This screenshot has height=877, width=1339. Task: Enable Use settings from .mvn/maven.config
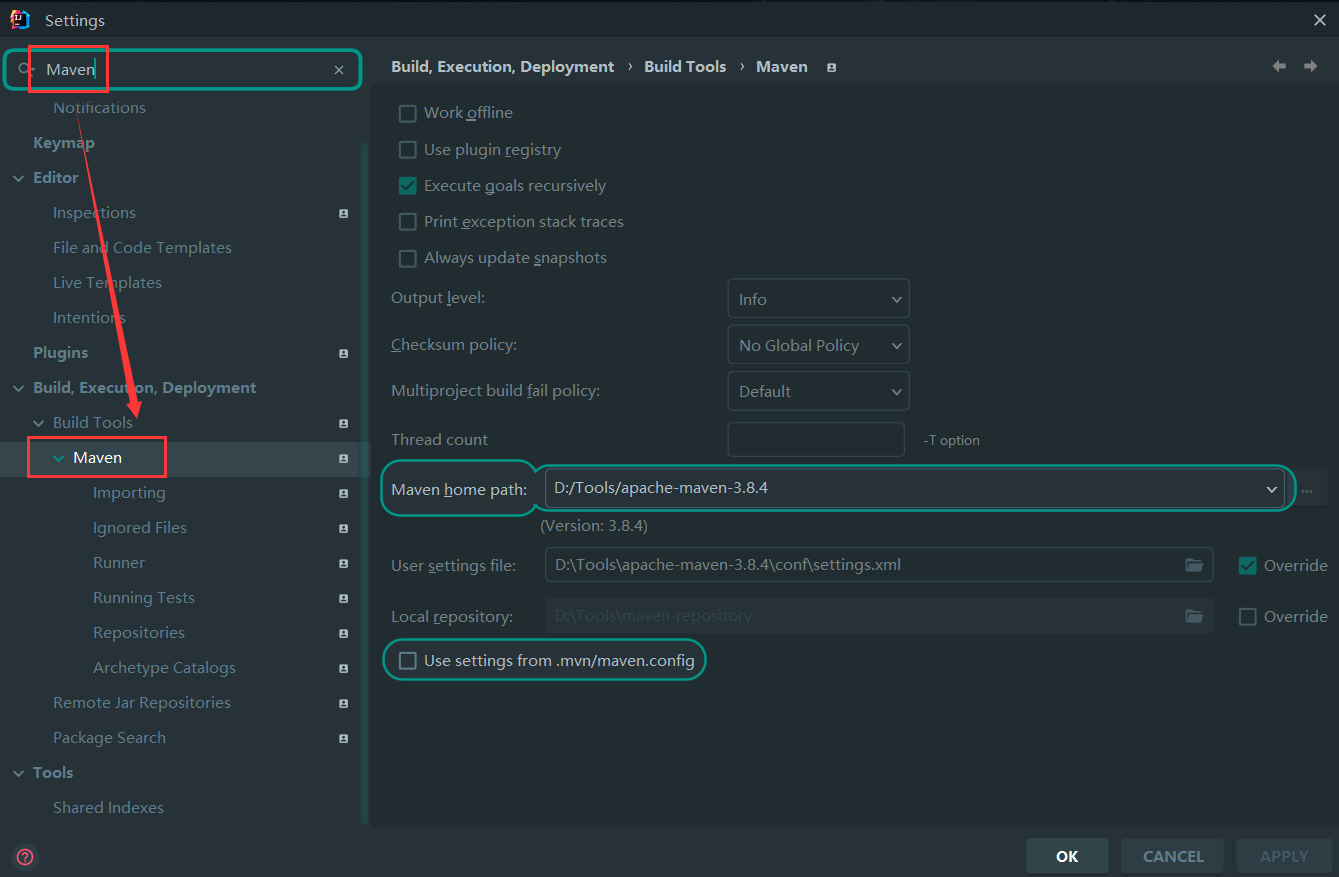click(x=407, y=661)
